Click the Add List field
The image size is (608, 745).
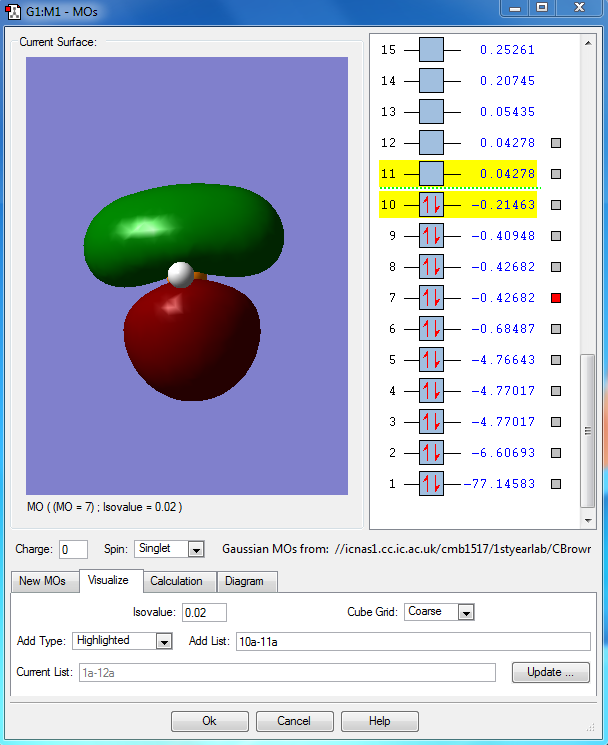413,641
